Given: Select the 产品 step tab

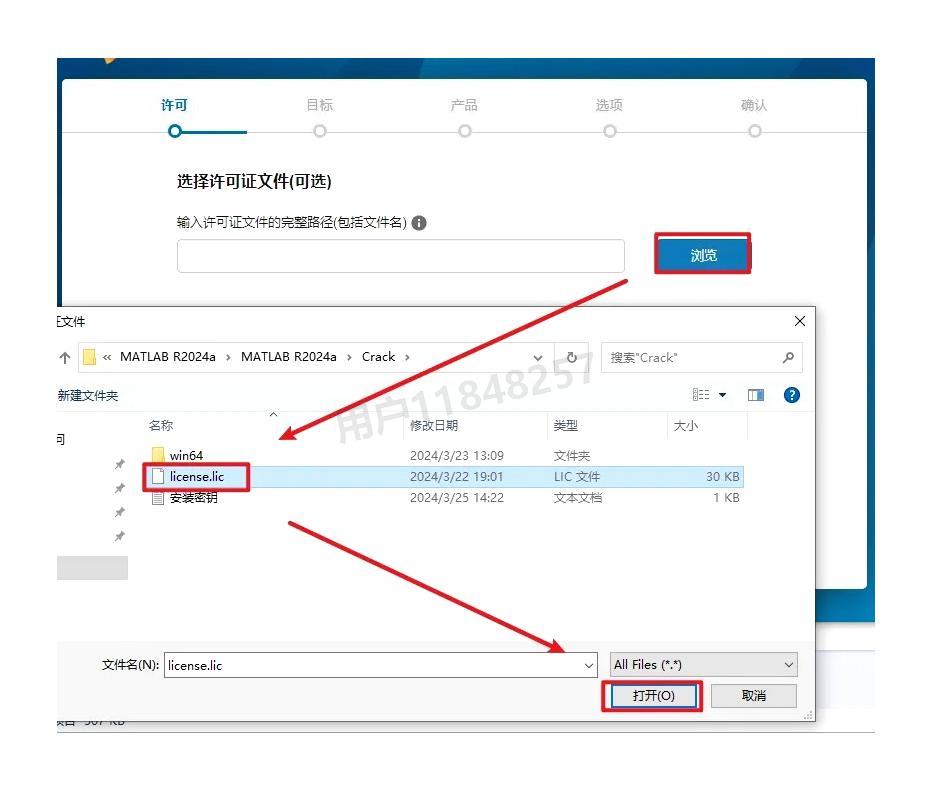Looking at the screenshot, I should [x=464, y=105].
